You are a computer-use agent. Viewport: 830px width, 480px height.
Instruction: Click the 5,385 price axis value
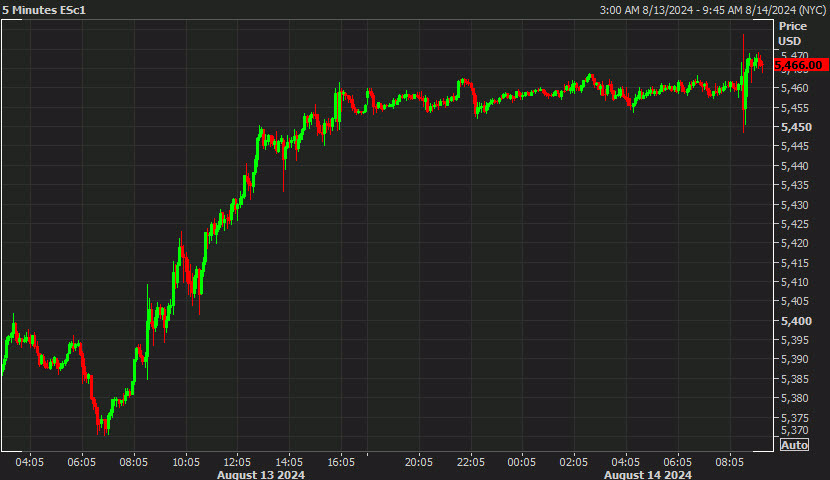pos(795,379)
